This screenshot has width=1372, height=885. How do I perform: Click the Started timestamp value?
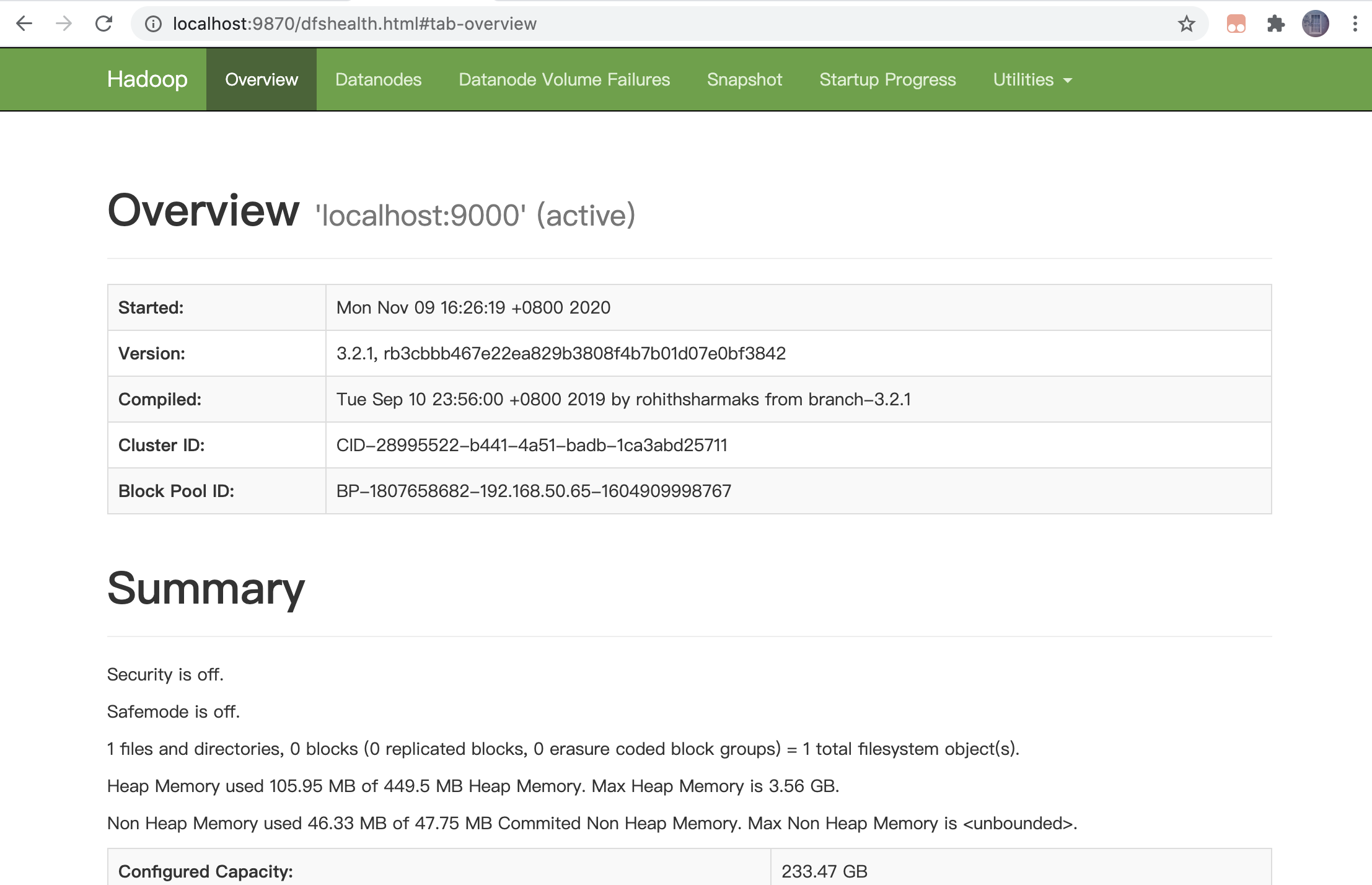point(473,307)
